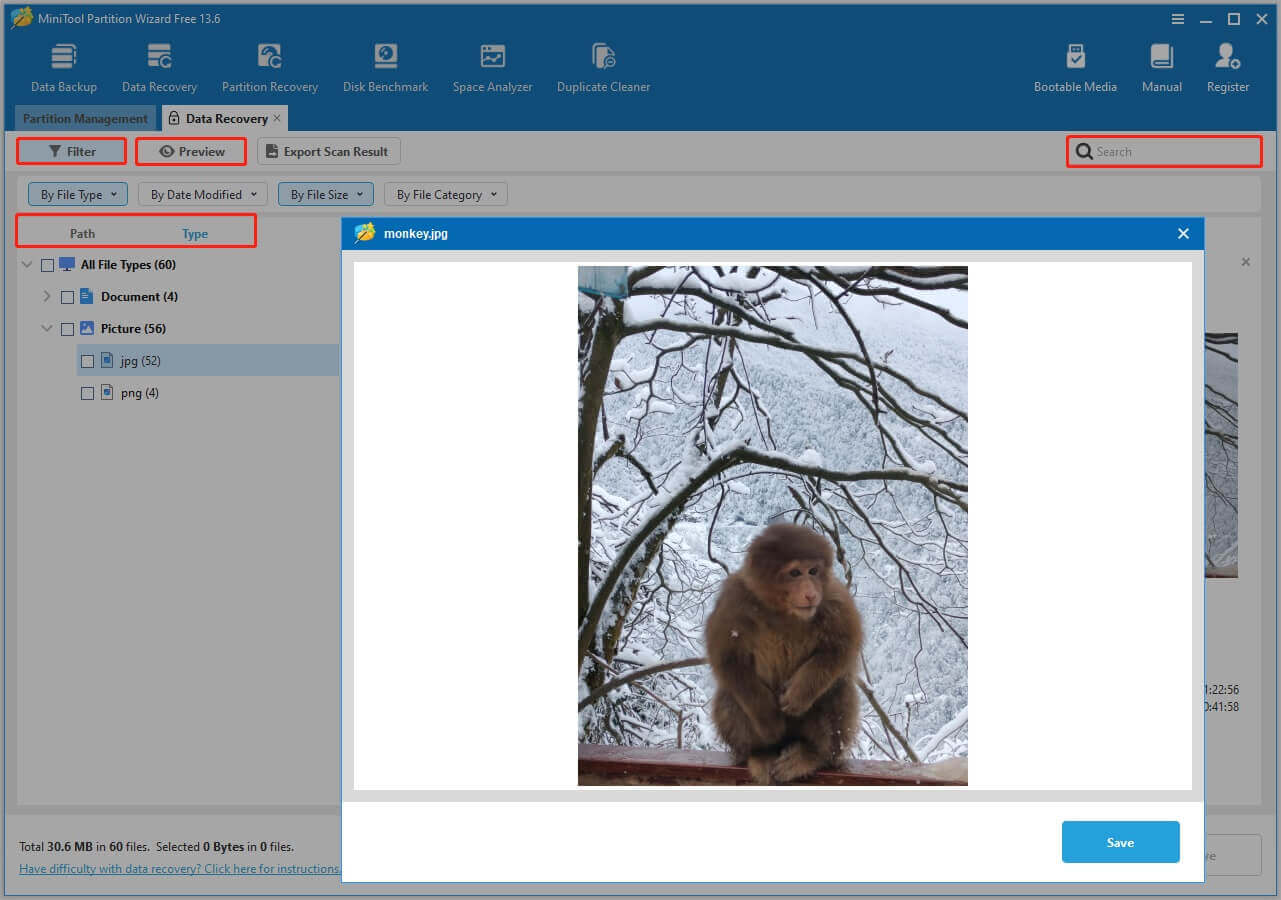Open Disk Benchmark
This screenshot has width=1281, height=900.
pos(384,65)
